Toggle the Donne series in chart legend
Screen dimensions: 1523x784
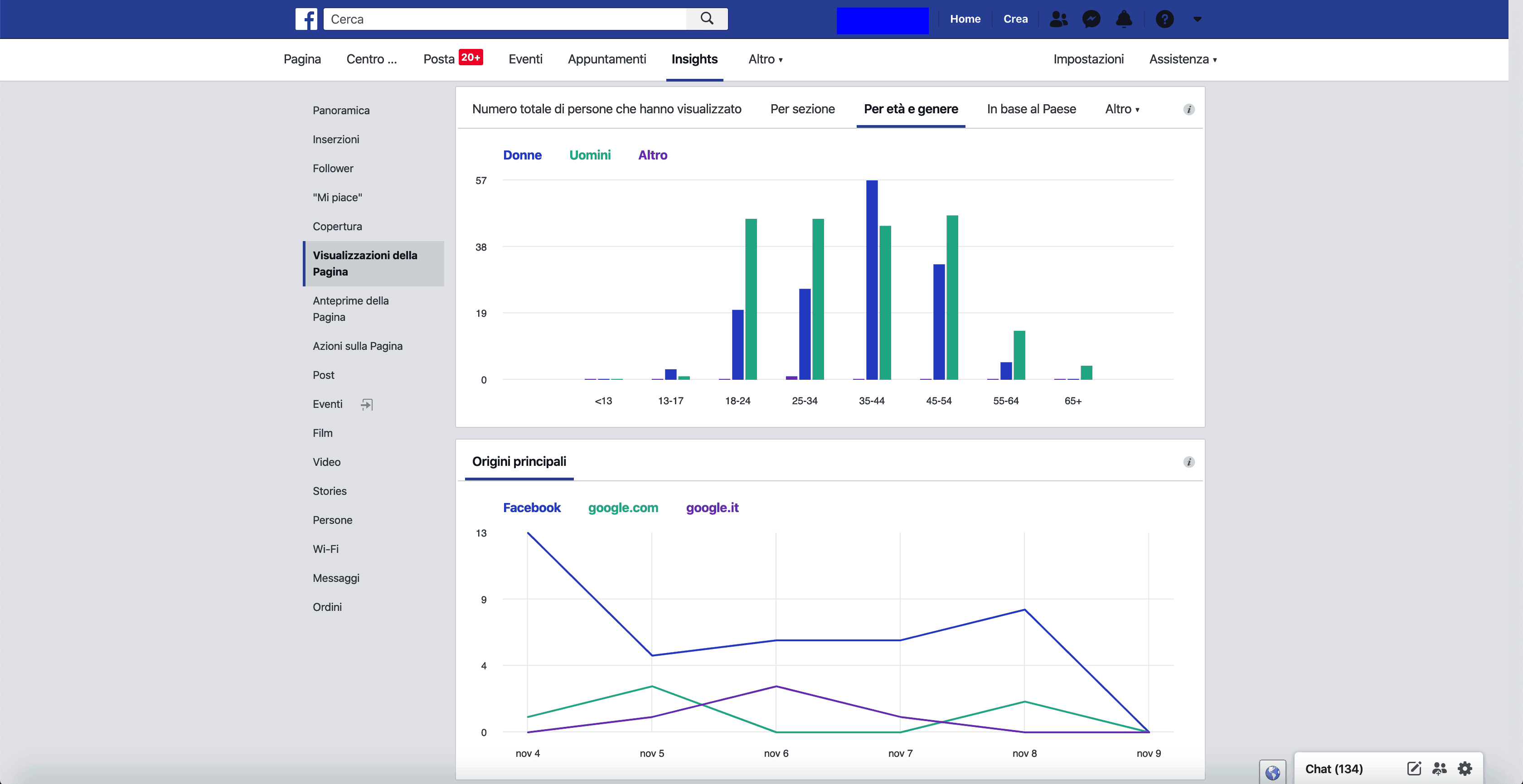tap(521, 155)
